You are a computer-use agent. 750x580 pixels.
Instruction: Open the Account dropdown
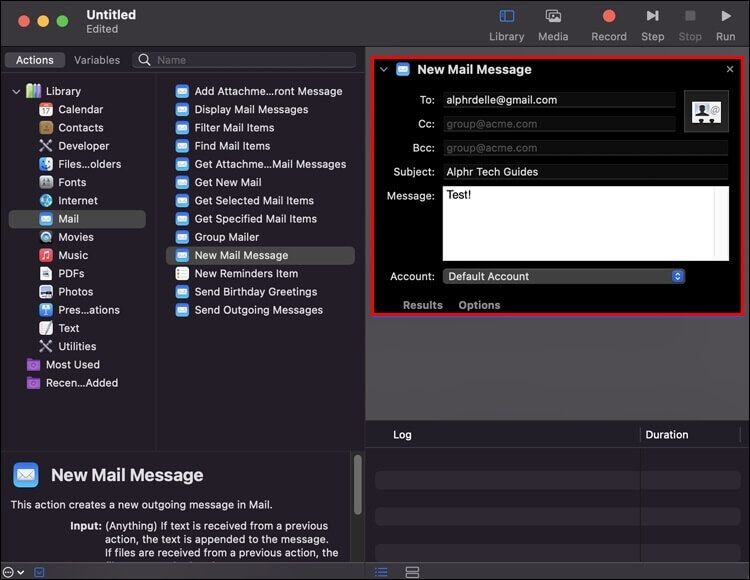point(563,276)
